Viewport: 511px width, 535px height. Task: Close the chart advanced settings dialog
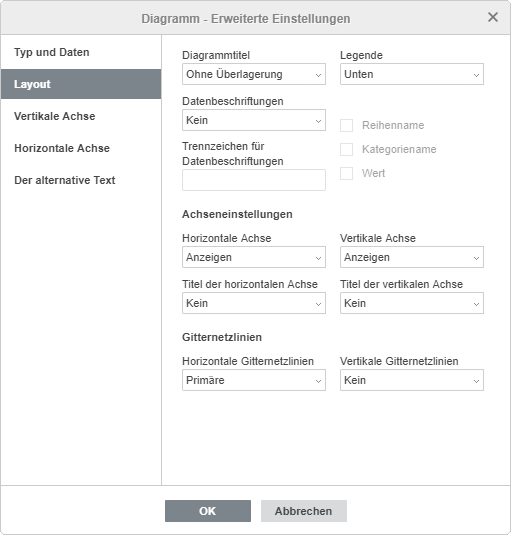click(x=493, y=17)
